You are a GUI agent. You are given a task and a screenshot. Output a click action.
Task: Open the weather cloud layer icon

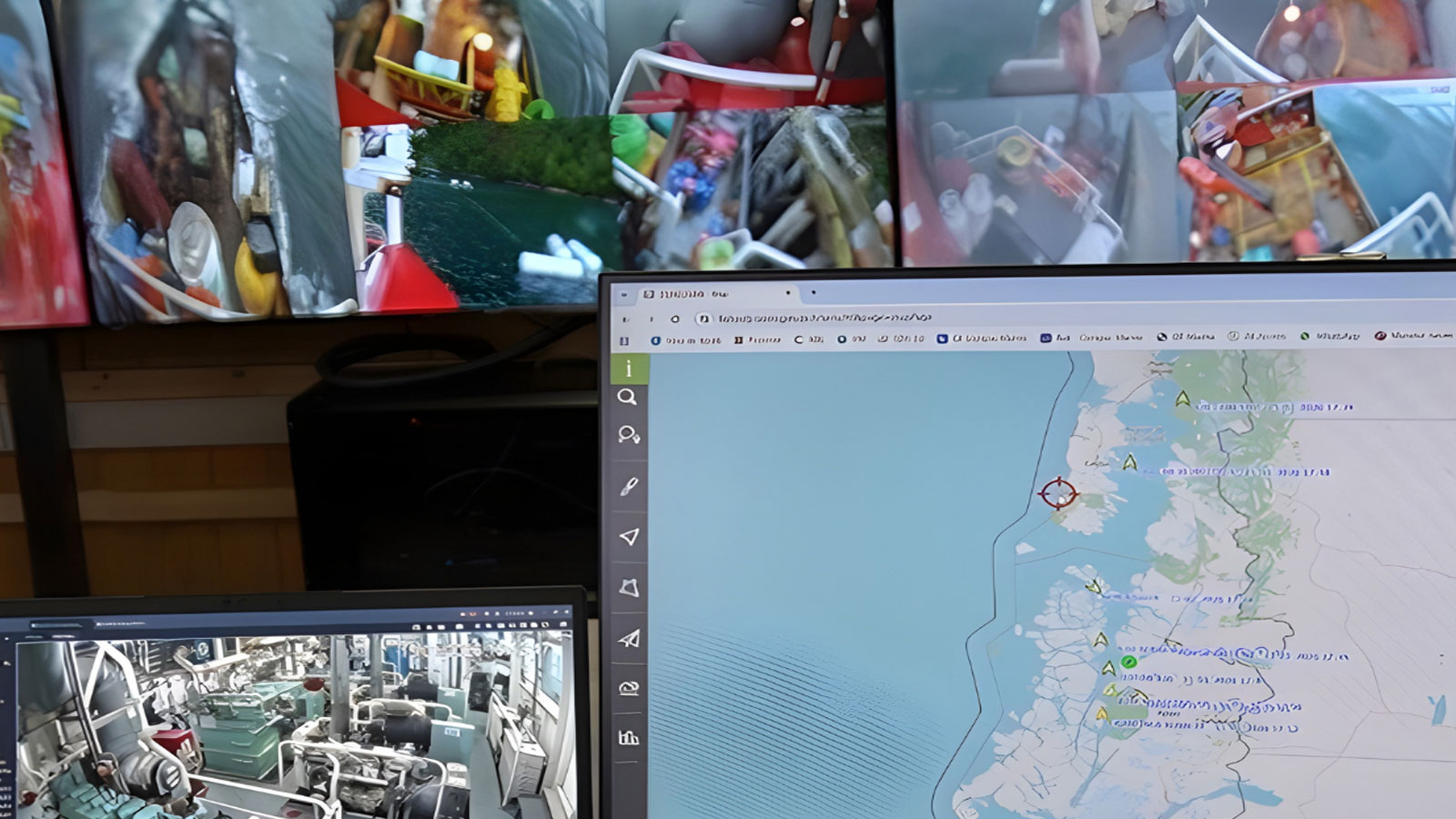tap(629, 688)
